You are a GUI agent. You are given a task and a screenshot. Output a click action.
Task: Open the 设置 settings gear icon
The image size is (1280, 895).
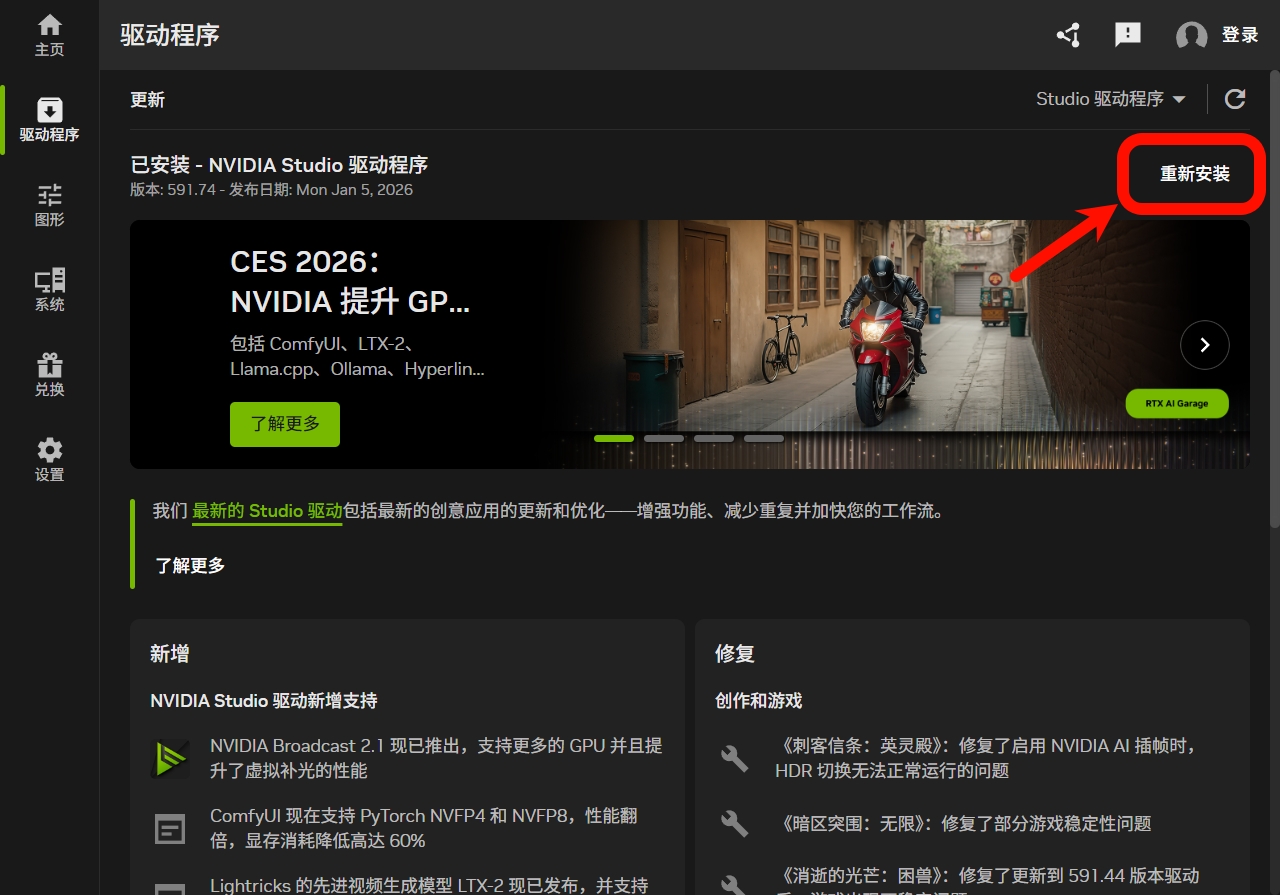pos(49,460)
